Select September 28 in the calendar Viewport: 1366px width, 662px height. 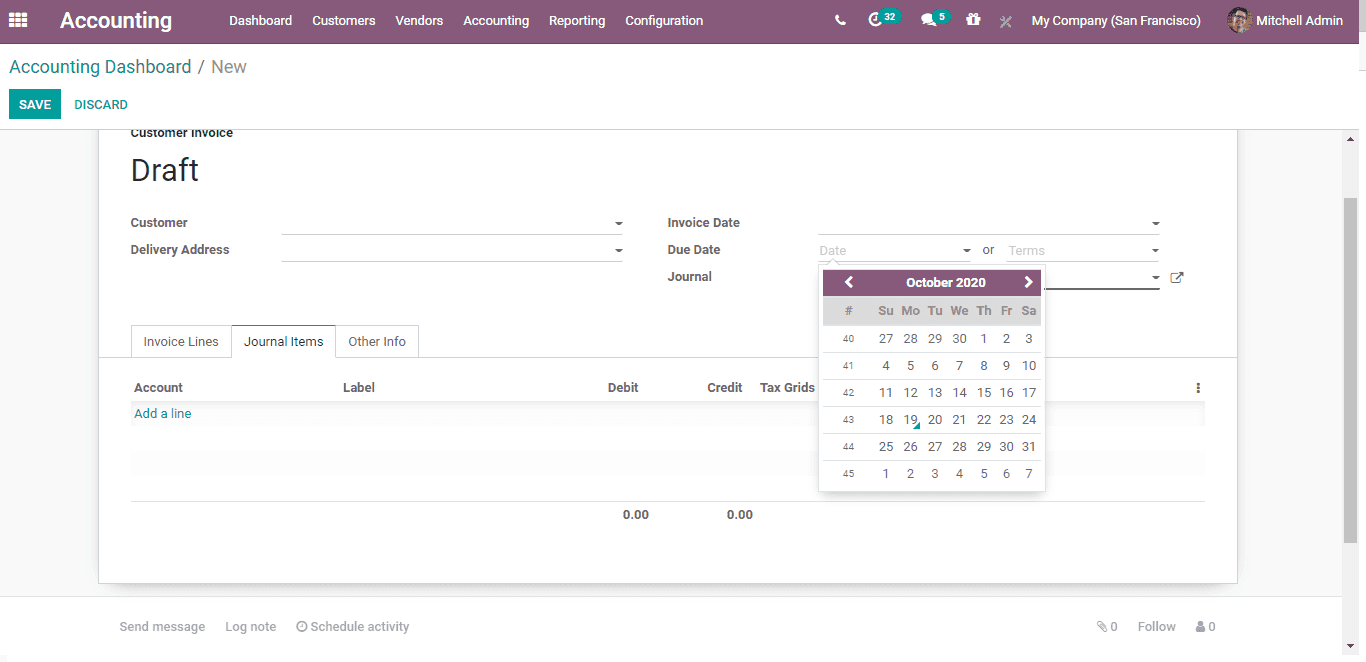pyautogui.click(x=910, y=339)
